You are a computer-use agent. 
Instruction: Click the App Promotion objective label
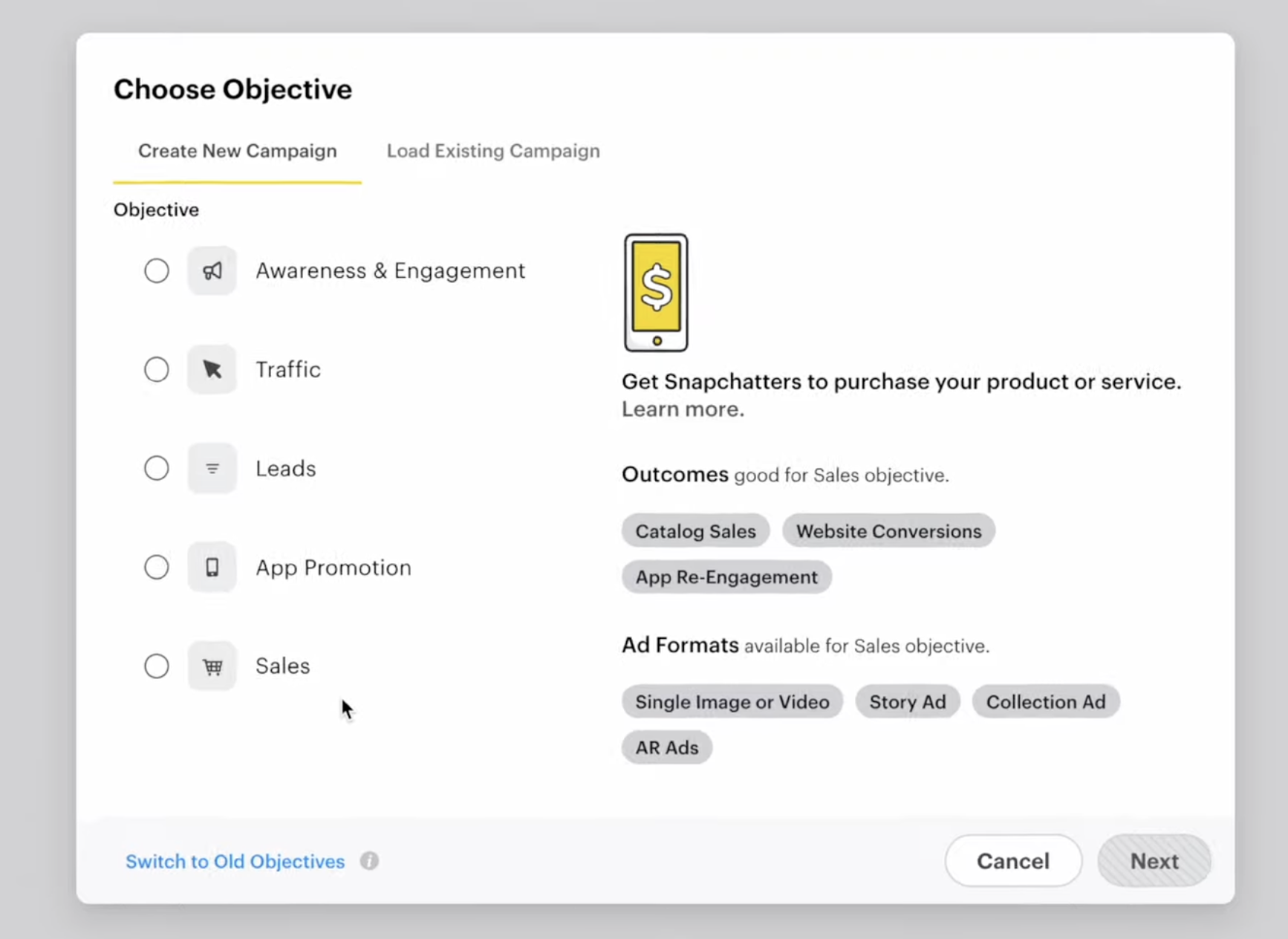coord(334,568)
